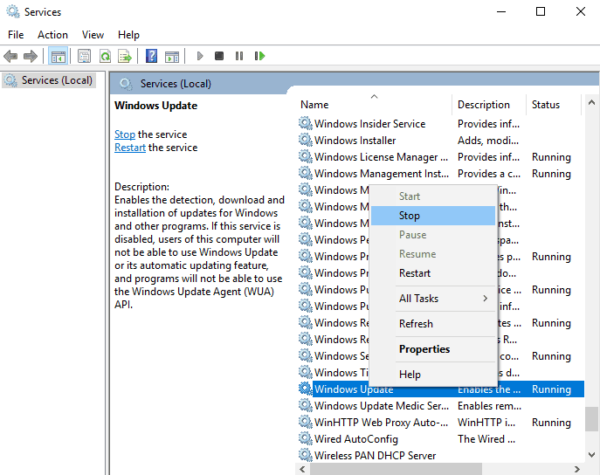
Task: Click the Stop the service link
Action: pyautogui.click(x=125, y=134)
